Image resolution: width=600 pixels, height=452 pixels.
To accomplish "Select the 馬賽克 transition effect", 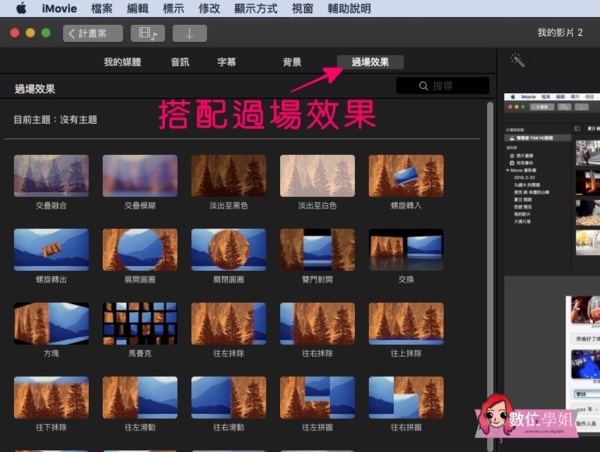I will tap(140, 323).
